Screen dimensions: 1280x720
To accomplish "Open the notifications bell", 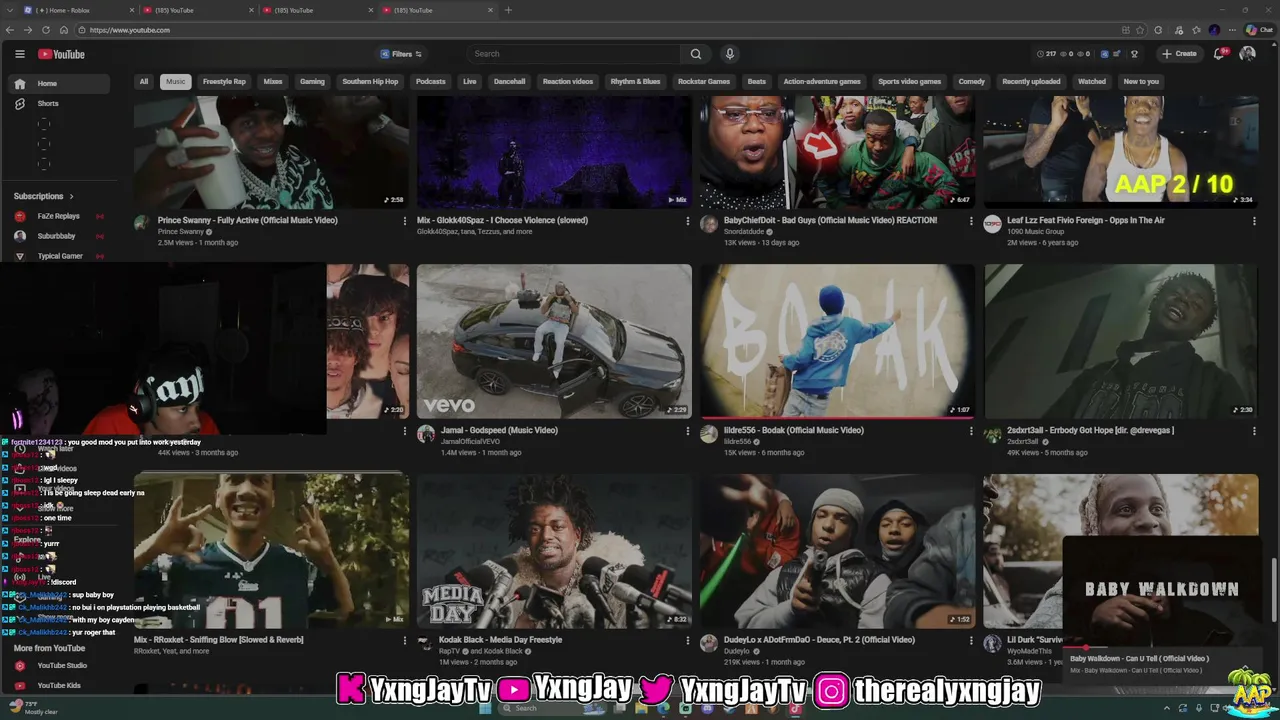I will tap(1219, 54).
